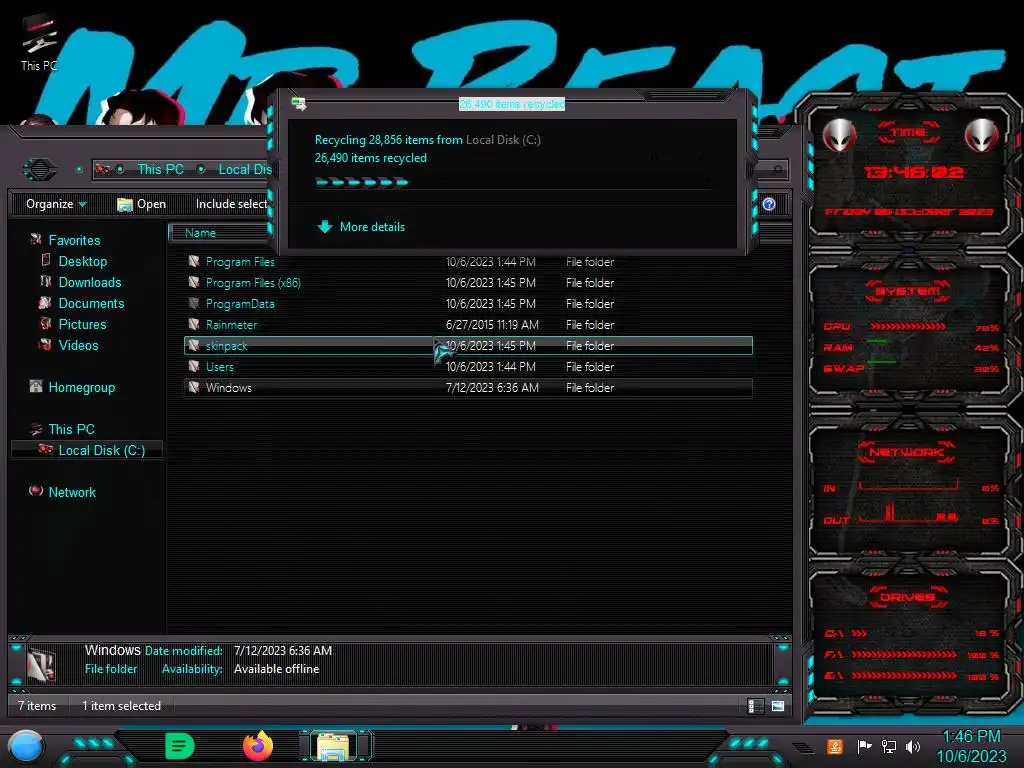Select Network in the navigation pane
Image resolution: width=1024 pixels, height=768 pixels.
72,492
